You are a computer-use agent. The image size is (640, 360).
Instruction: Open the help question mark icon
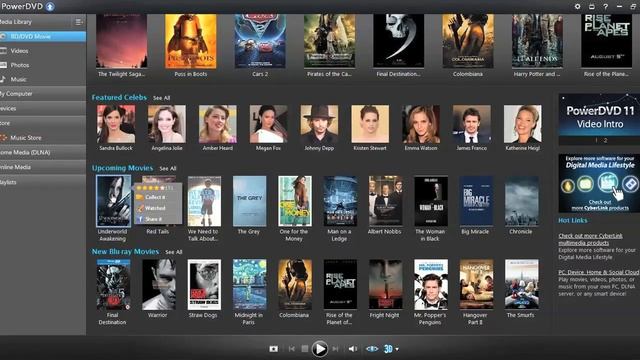tap(606, 7)
